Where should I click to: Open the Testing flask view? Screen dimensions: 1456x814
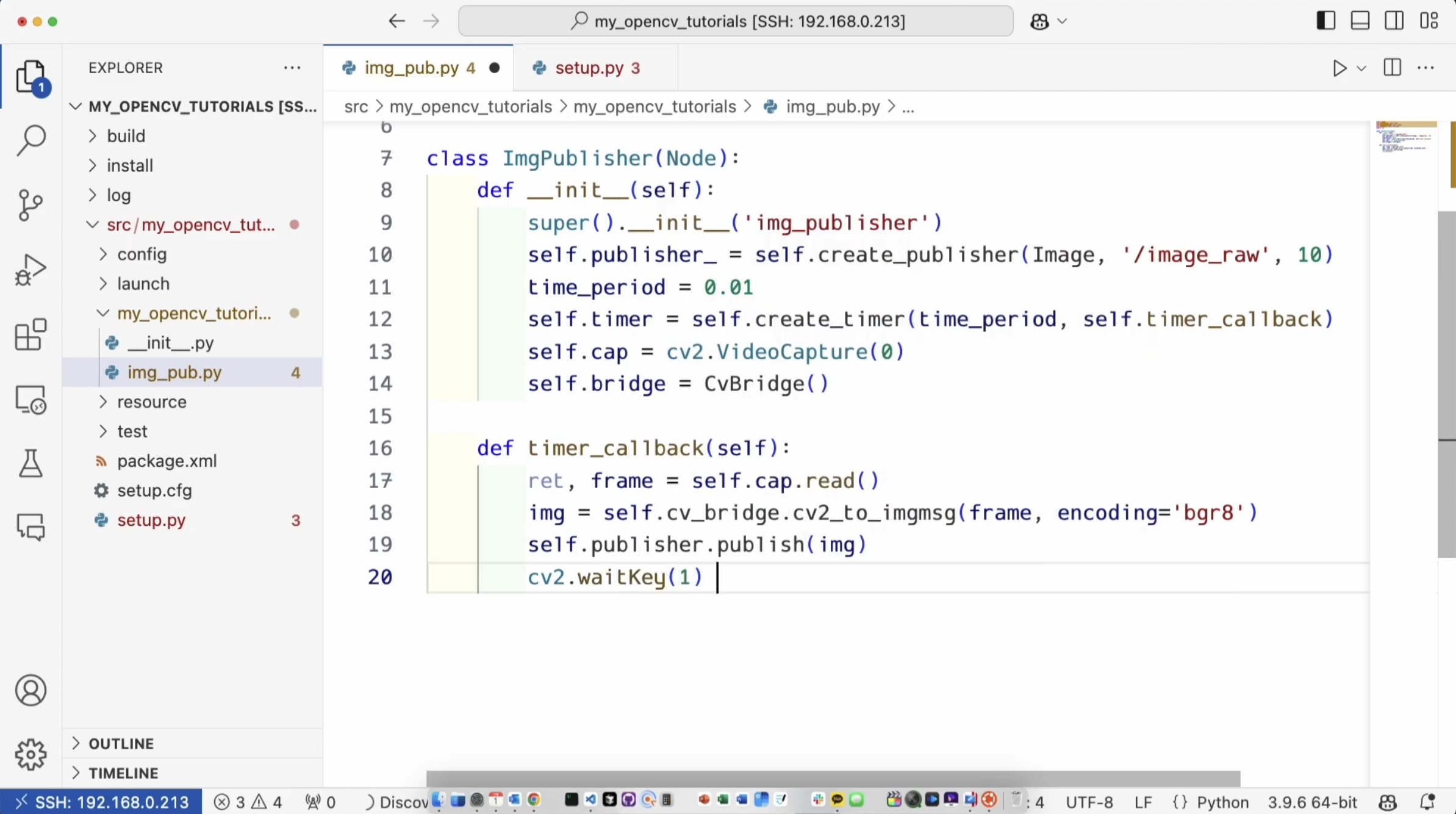(x=30, y=464)
